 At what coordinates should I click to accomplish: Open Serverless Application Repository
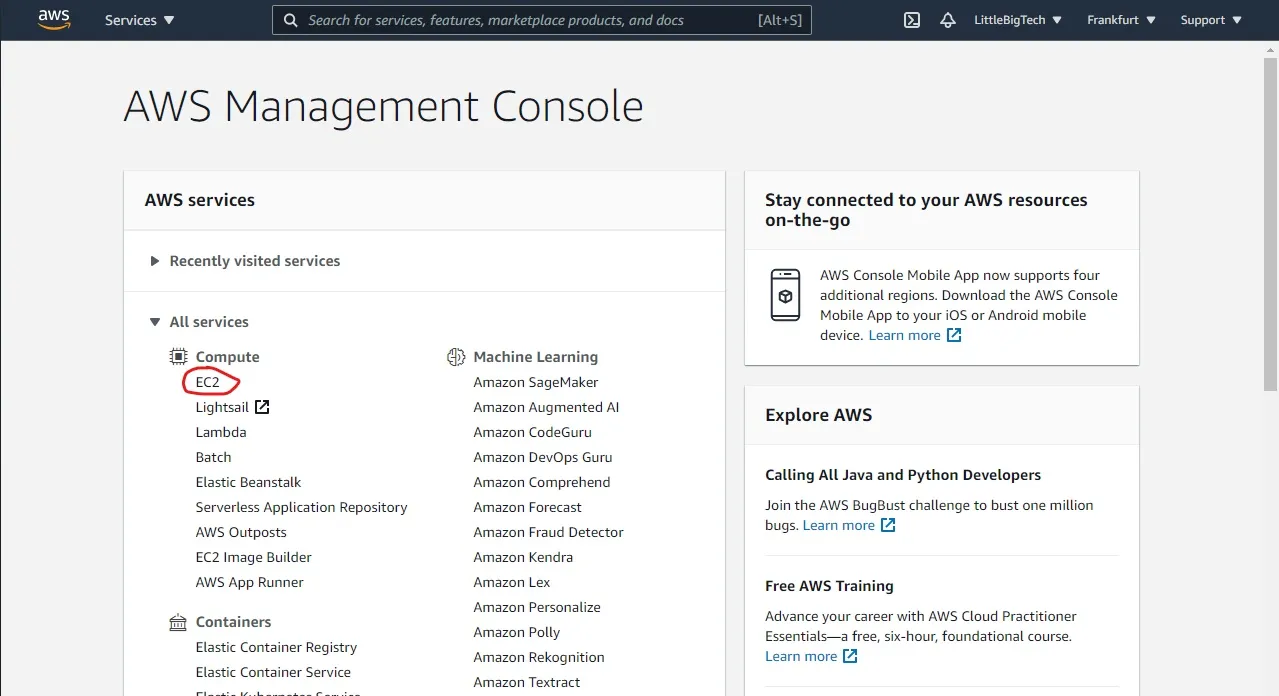[x=302, y=507]
